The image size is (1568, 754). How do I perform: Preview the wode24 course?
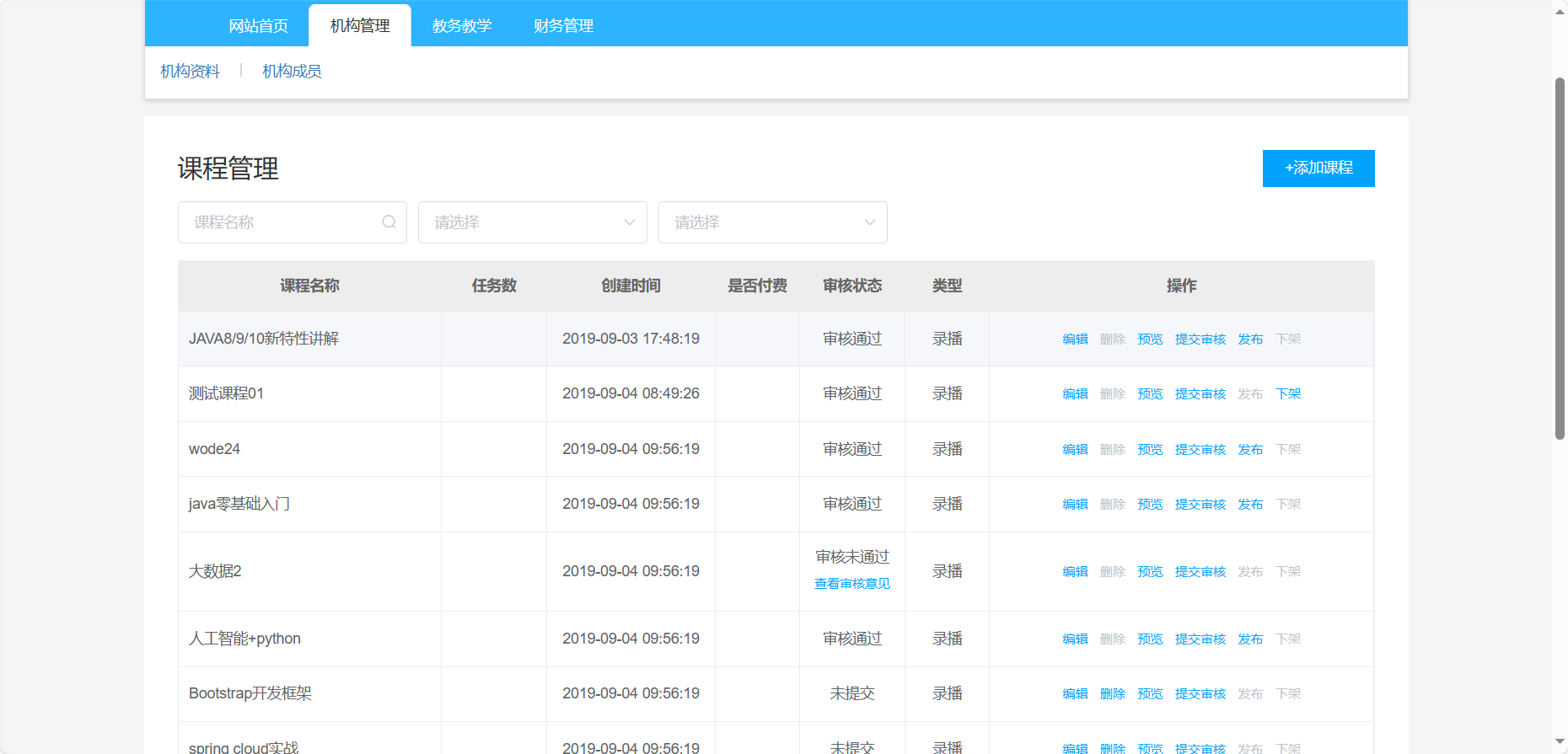(1150, 449)
